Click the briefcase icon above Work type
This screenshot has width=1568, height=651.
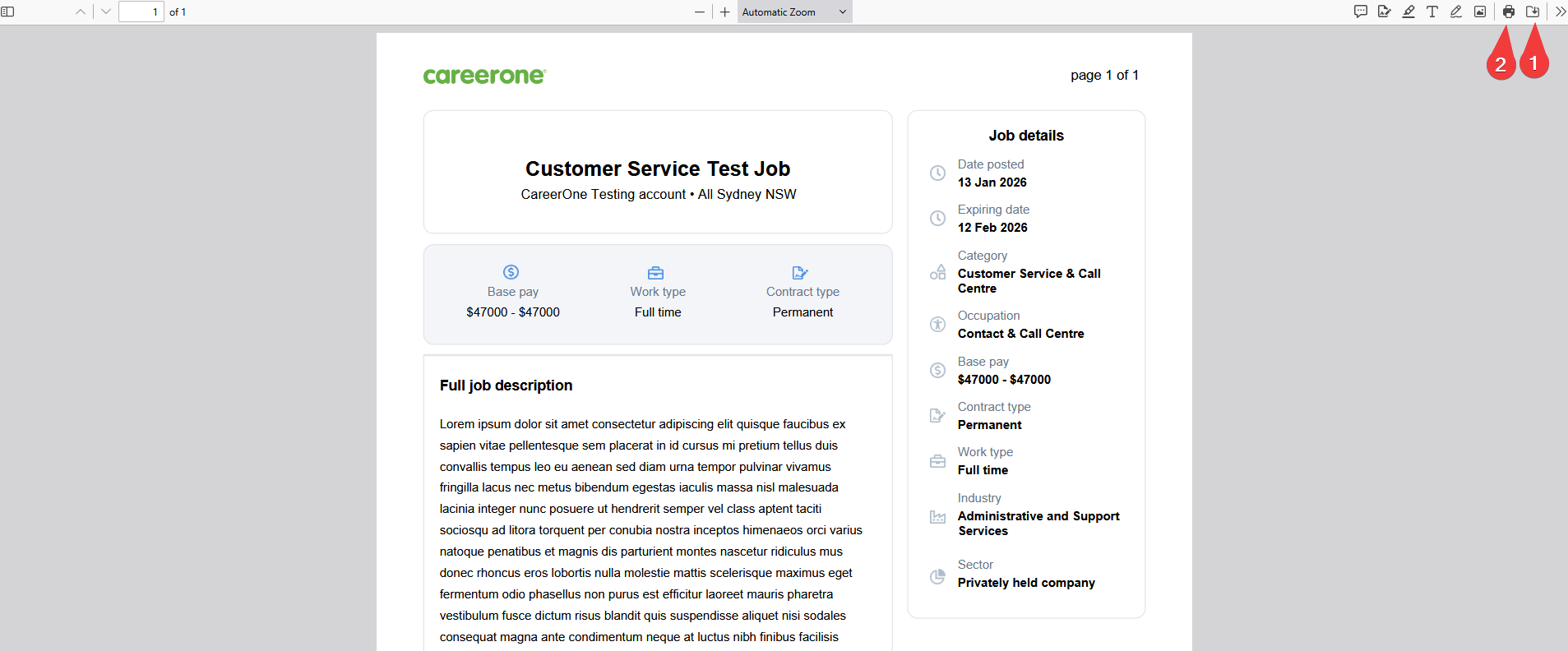(x=656, y=272)
